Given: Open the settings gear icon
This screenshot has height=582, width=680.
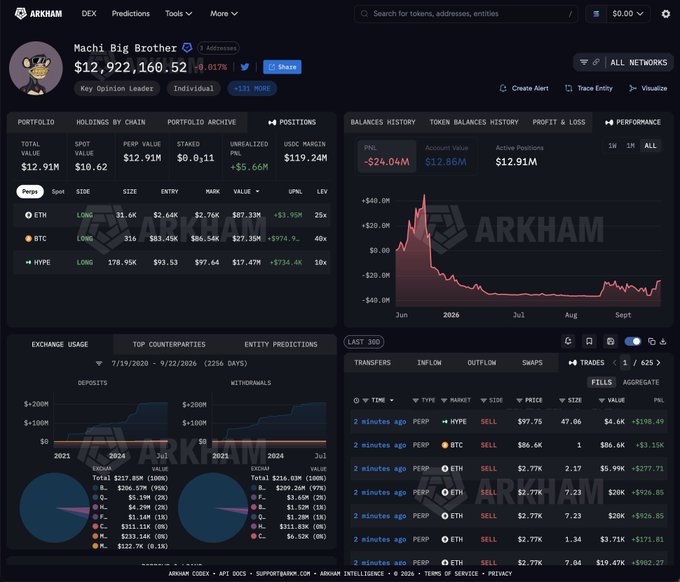Looking at the screenshot, I should 666,14.
